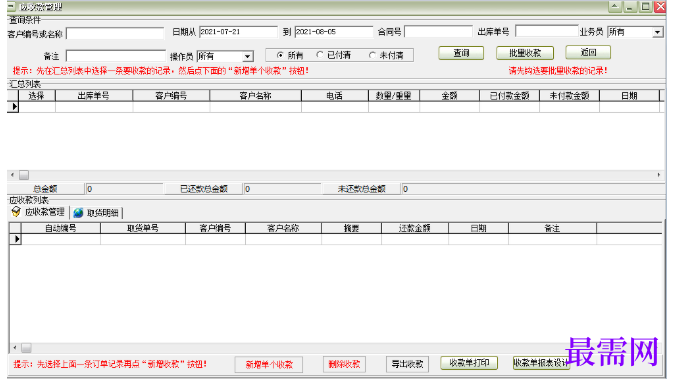Click the receivables list current row indicator
The image size is (677, 383).
pyautogui.click(x=16, y=239)
